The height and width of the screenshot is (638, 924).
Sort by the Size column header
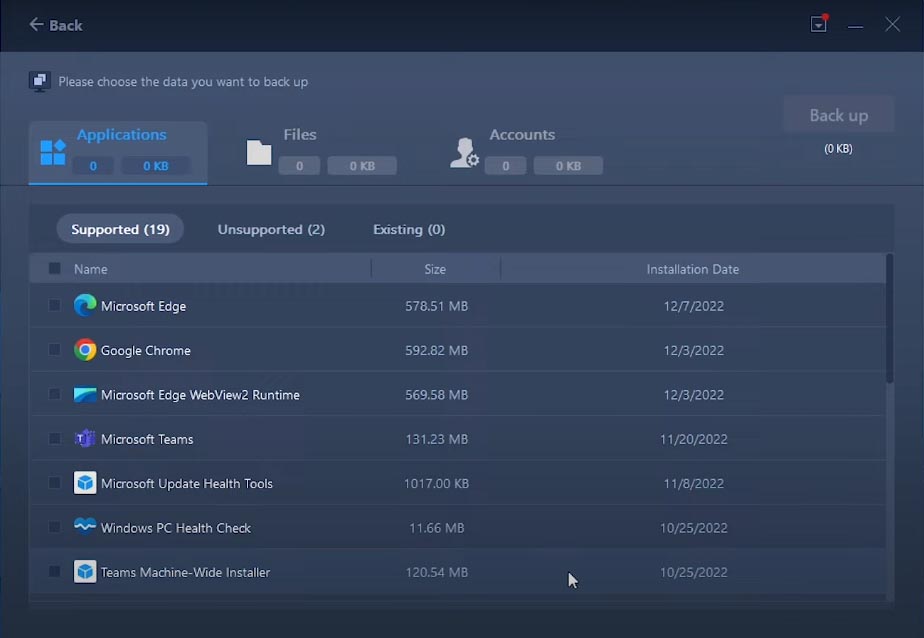(x=435, y=269)
